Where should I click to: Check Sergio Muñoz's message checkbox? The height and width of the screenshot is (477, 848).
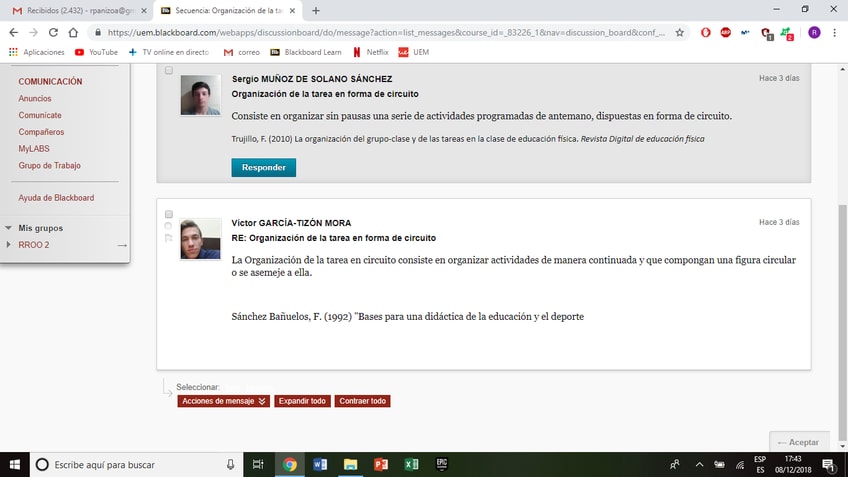pyautogui.click(x=169, y=70)
